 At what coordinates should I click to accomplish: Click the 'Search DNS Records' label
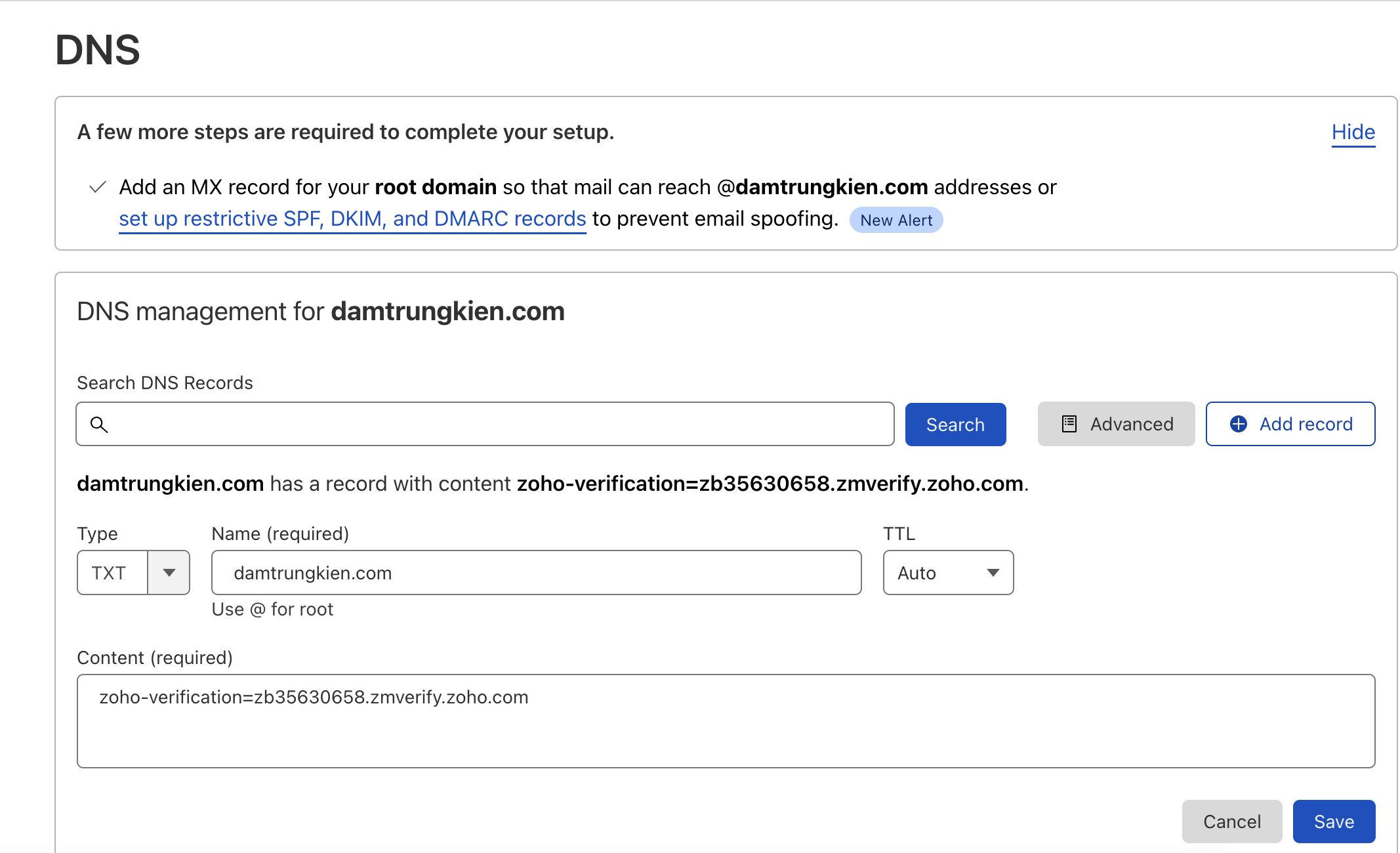[165, 383]
